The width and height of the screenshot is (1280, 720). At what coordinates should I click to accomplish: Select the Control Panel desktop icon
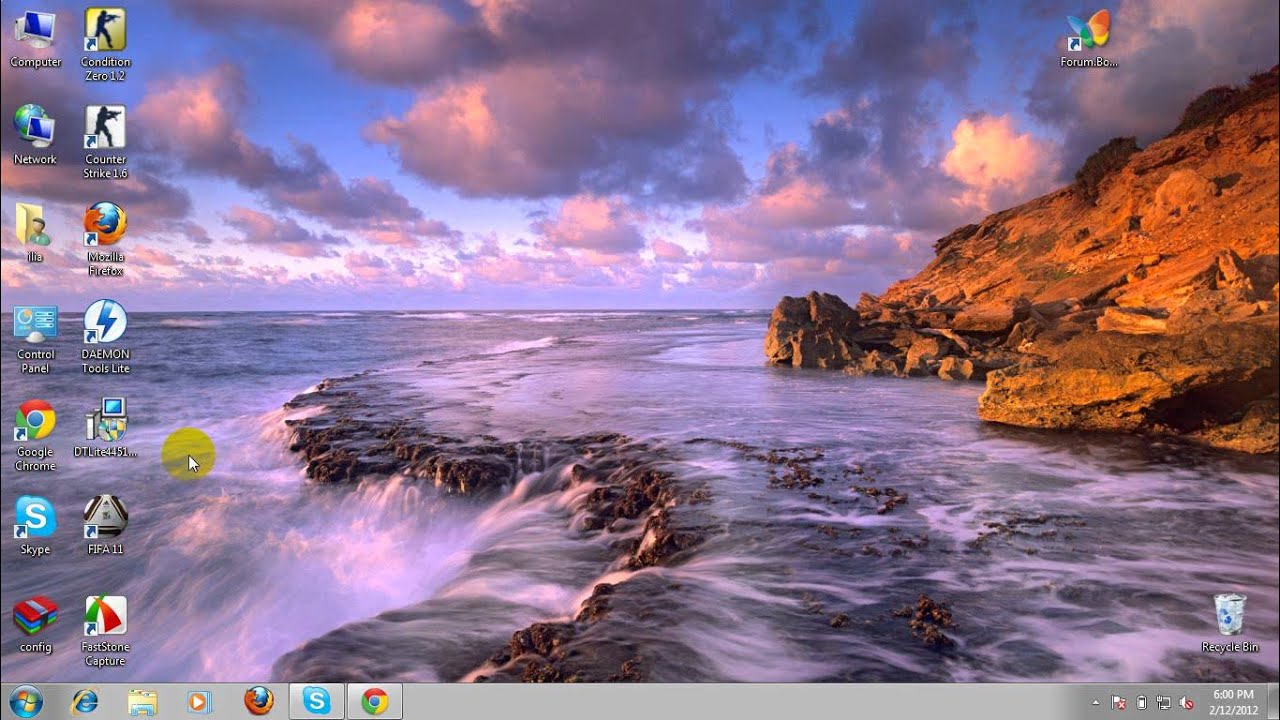(35, 337)
